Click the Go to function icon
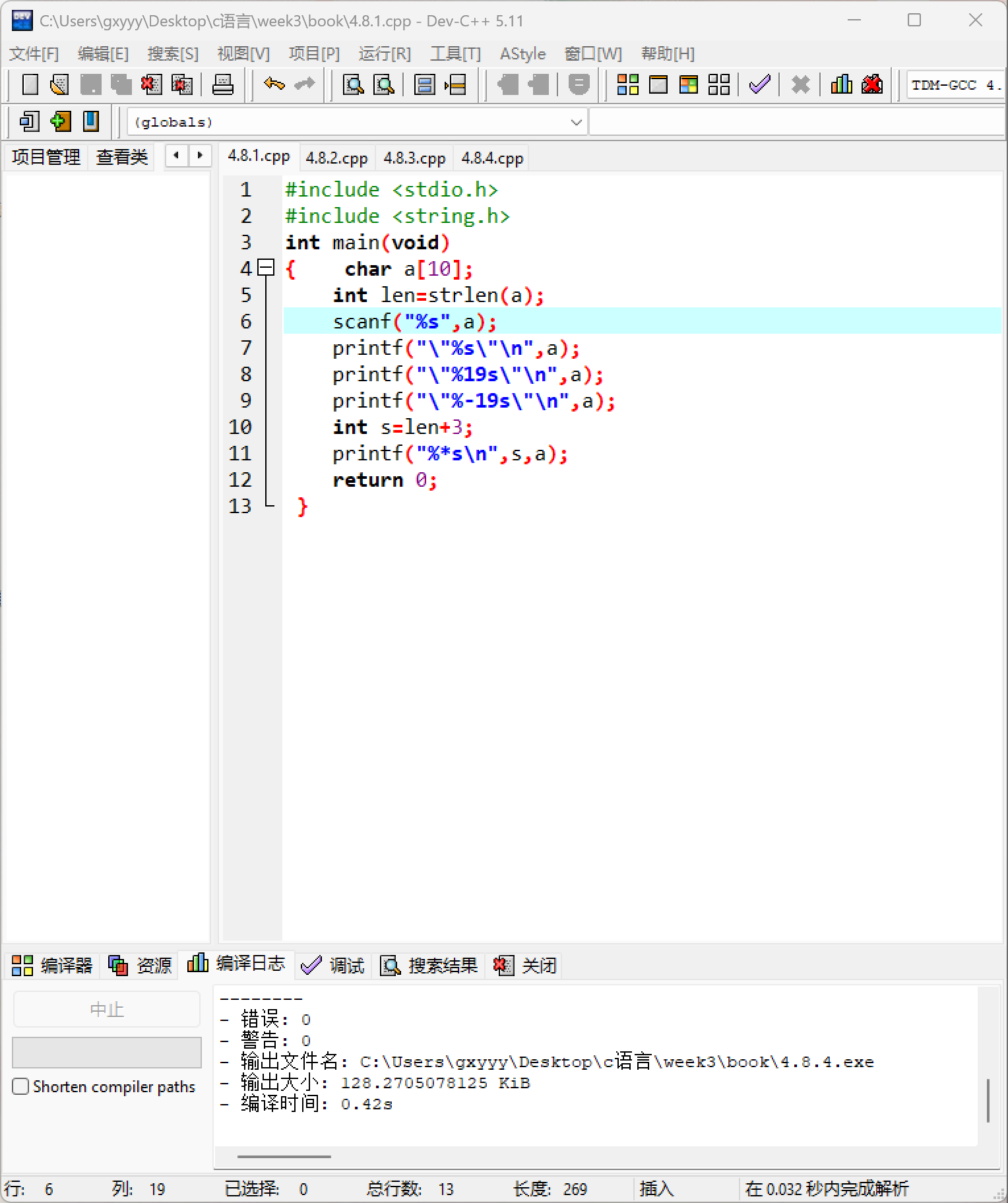 click(x=424, y=85)
